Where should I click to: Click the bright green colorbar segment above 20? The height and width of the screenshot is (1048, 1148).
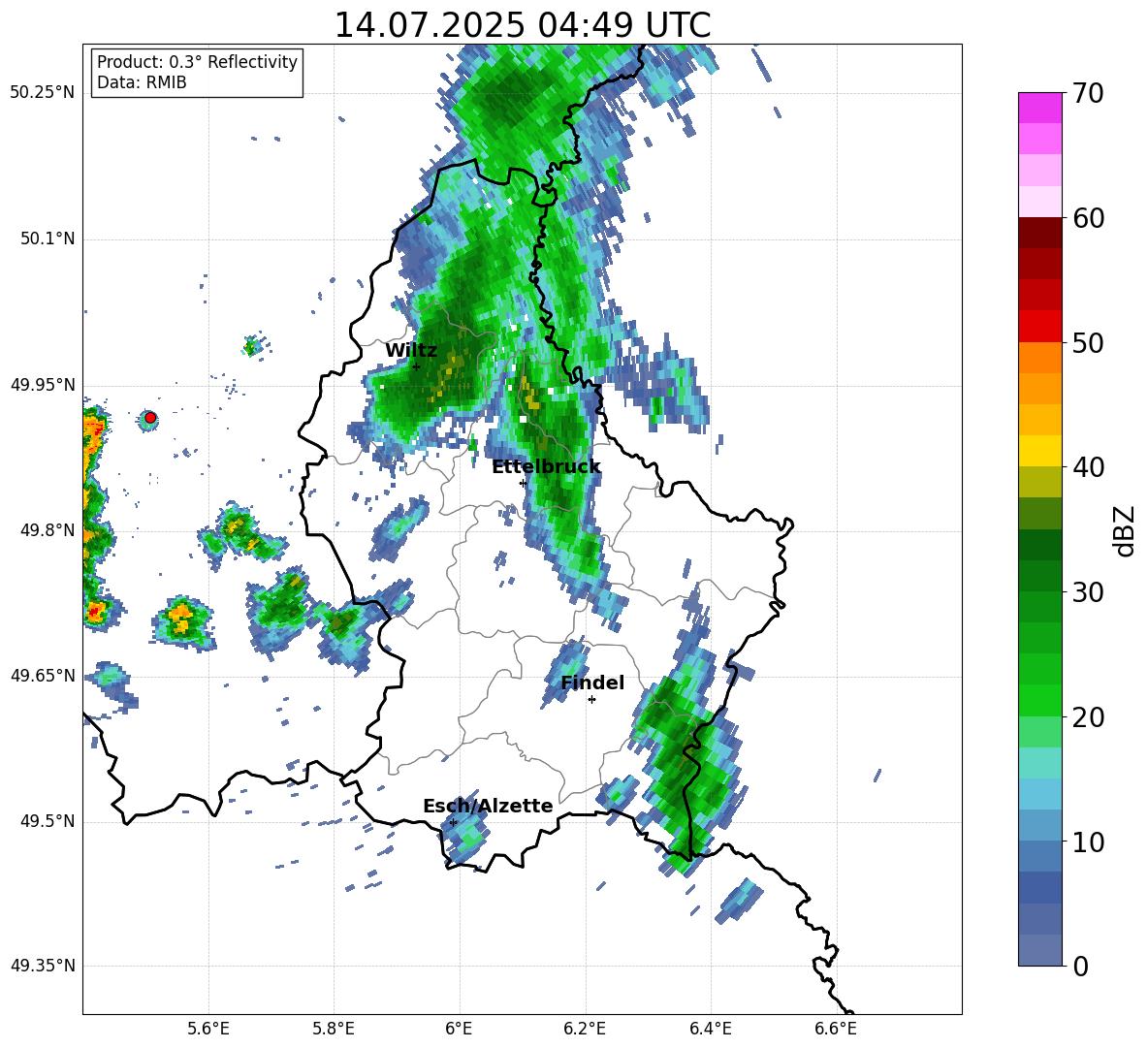1039,700
